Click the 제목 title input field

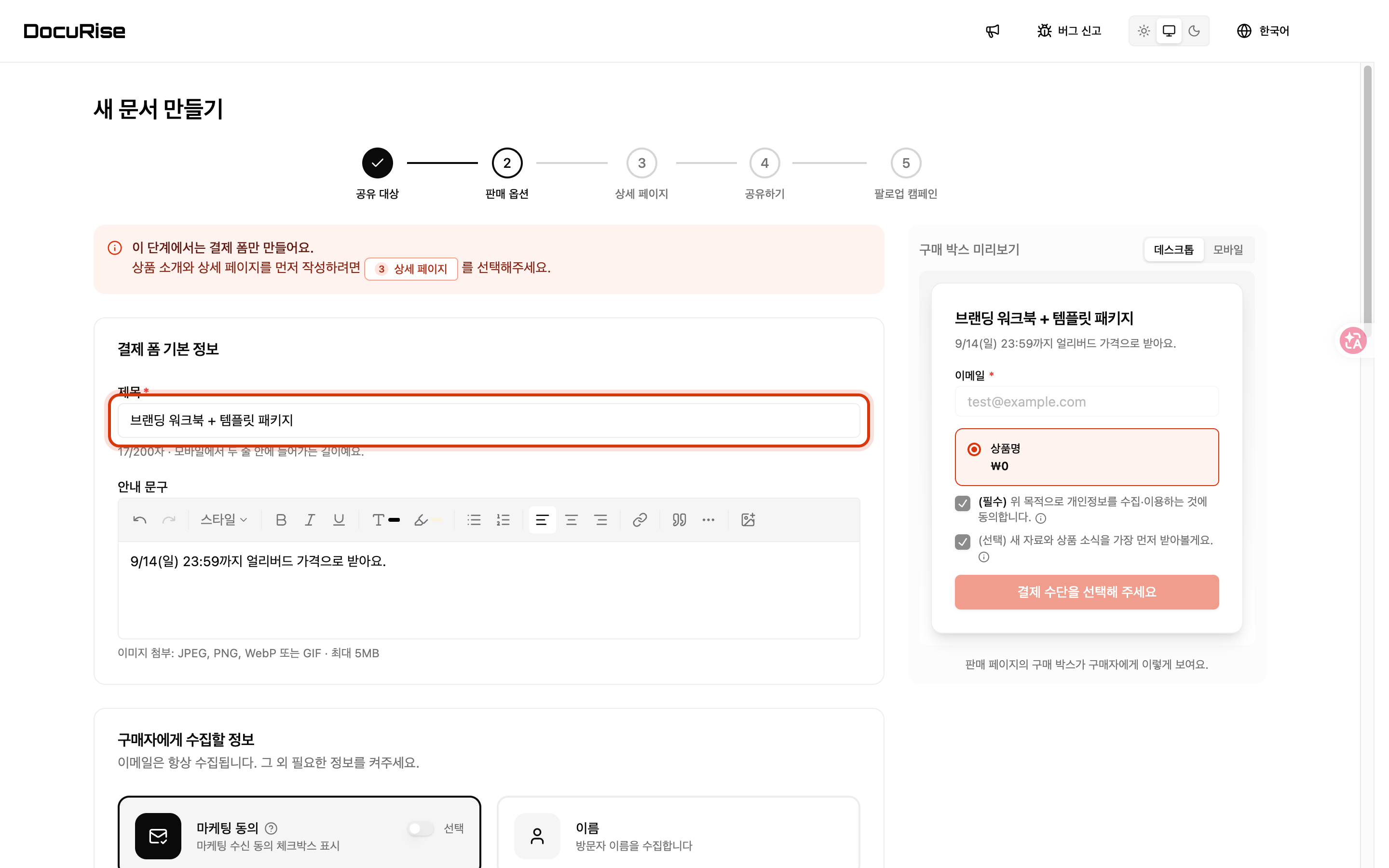(489, 420)
